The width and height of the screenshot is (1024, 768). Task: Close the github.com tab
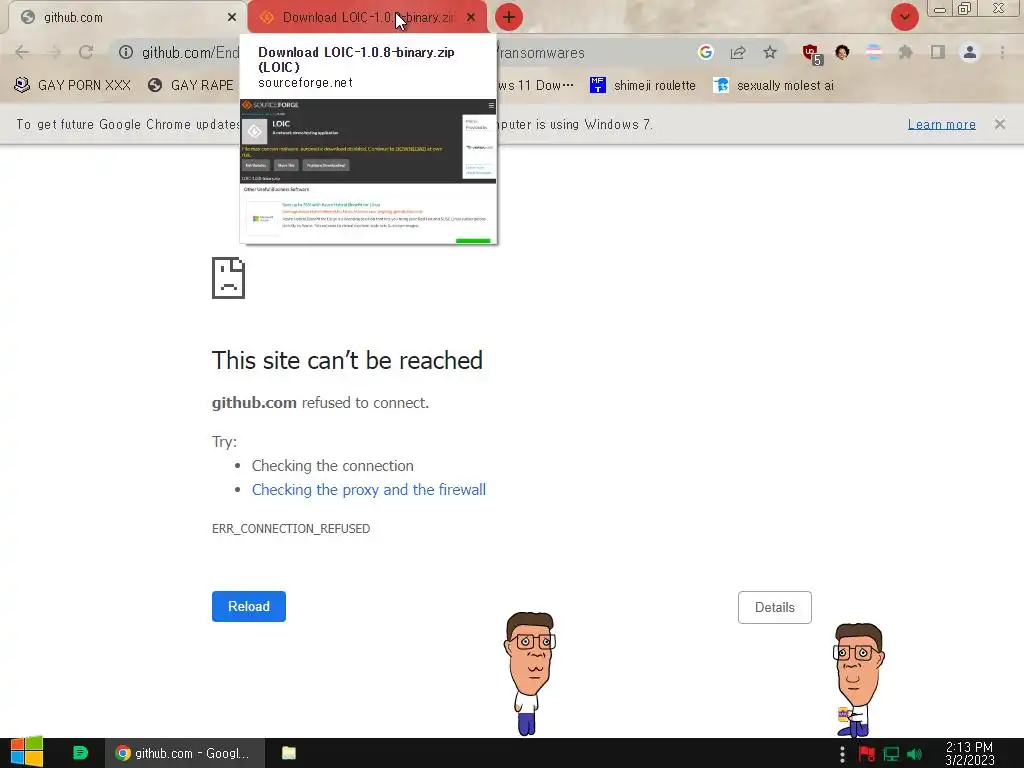point(232,18)
